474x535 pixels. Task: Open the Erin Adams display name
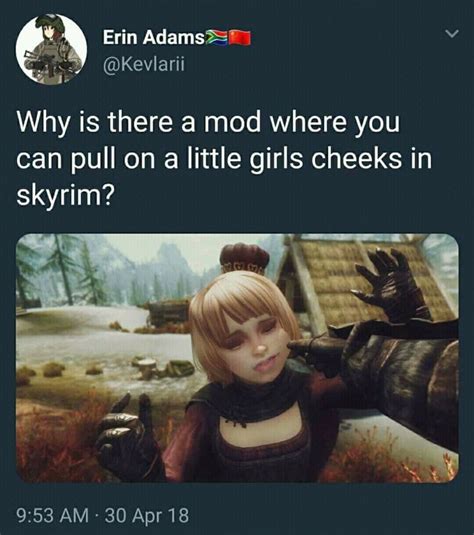click(154, 37)
